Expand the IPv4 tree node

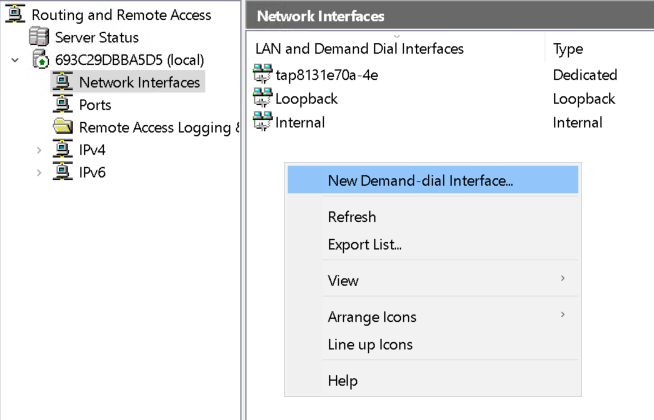(39, 150)
